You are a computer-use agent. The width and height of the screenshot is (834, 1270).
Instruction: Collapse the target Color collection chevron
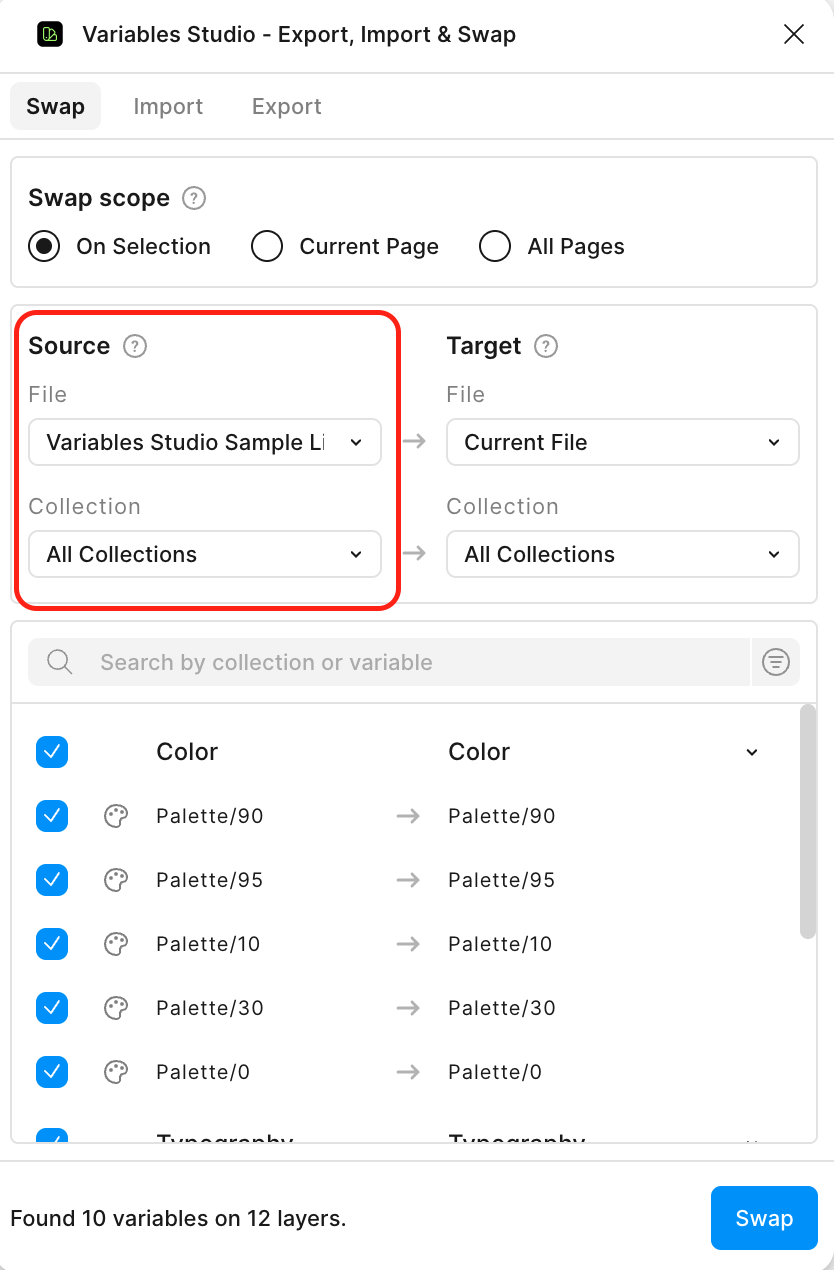[751, 752]
